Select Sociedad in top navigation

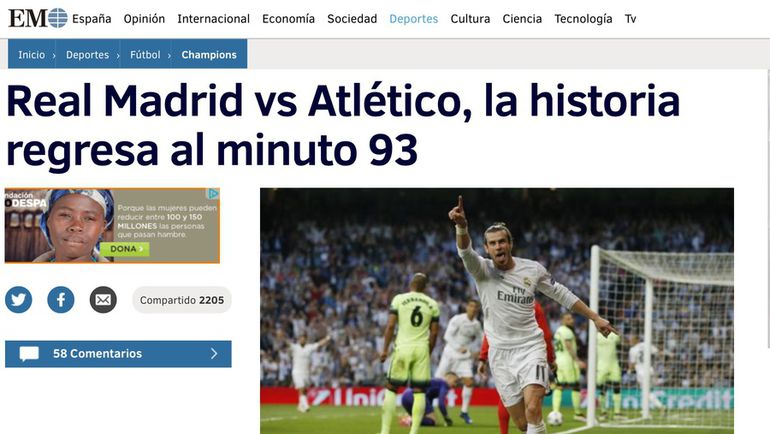352,19
